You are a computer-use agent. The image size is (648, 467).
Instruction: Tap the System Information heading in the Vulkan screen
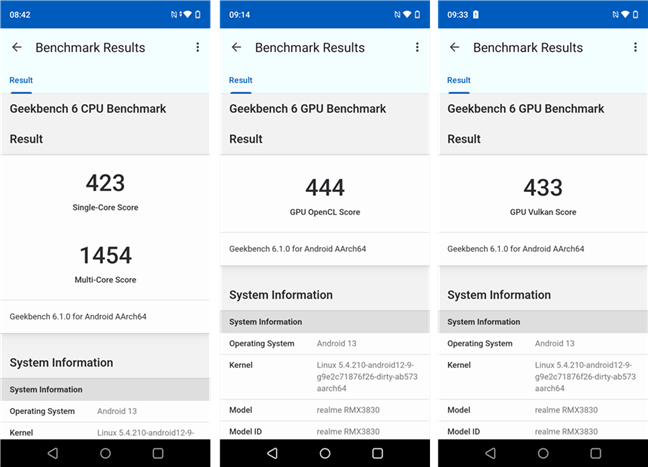click(499, 295)
